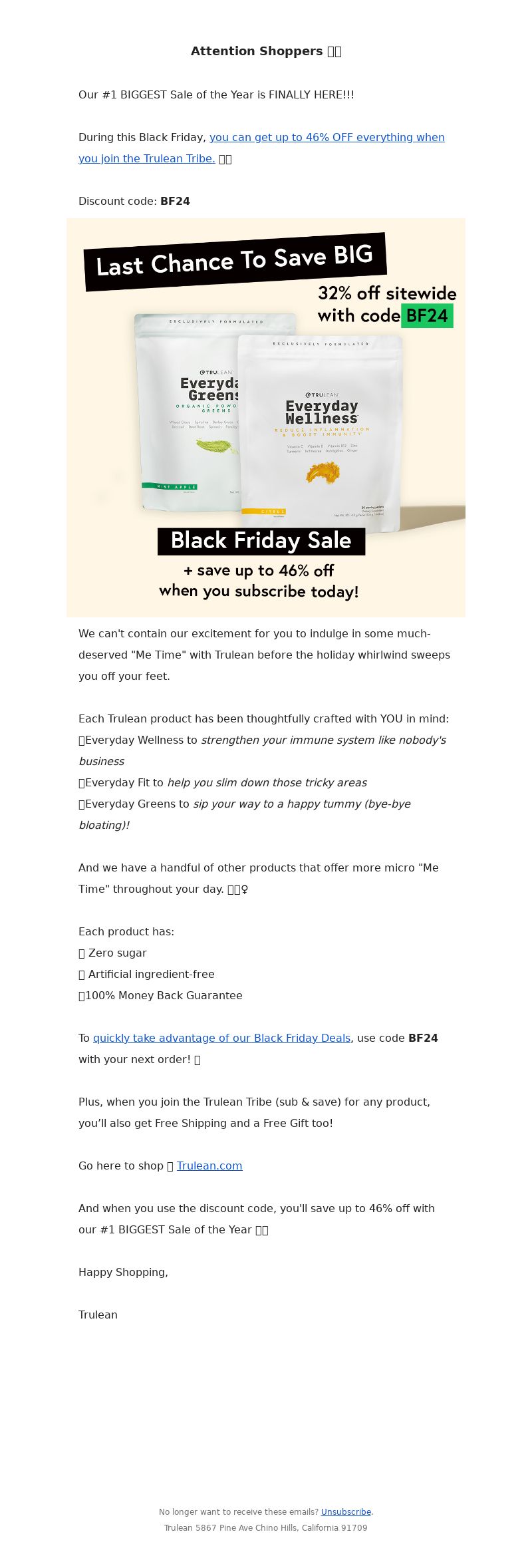Click the icon beside 100% Money Back Guarantee

[x=82, y=995]
